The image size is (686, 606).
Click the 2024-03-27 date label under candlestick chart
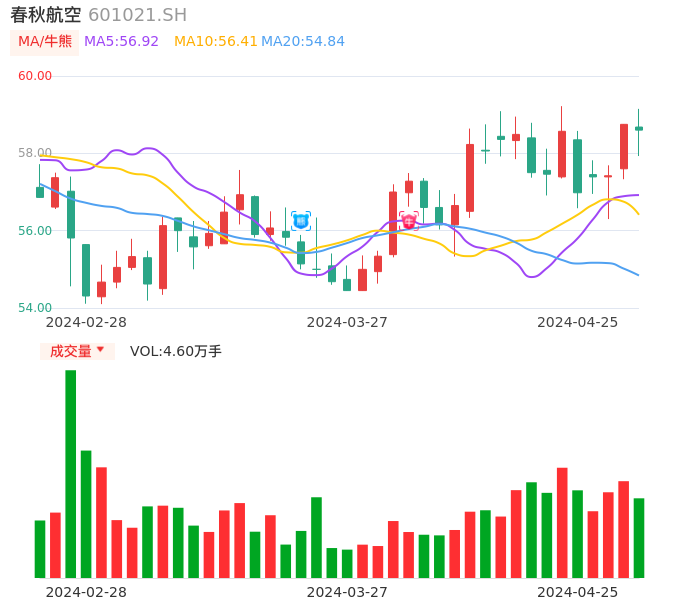[347, 322]
